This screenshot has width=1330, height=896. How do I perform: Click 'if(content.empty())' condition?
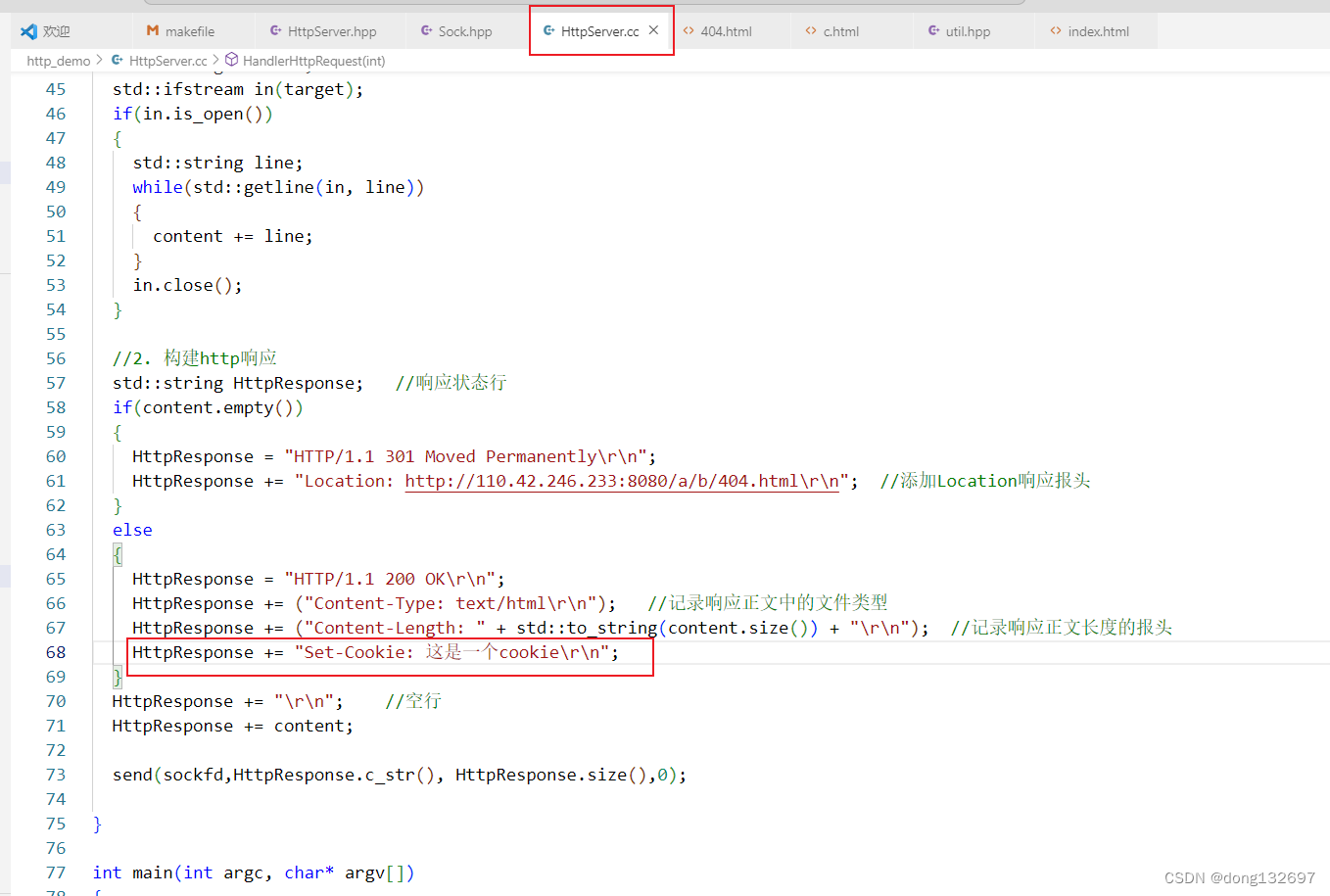[208, 407]
